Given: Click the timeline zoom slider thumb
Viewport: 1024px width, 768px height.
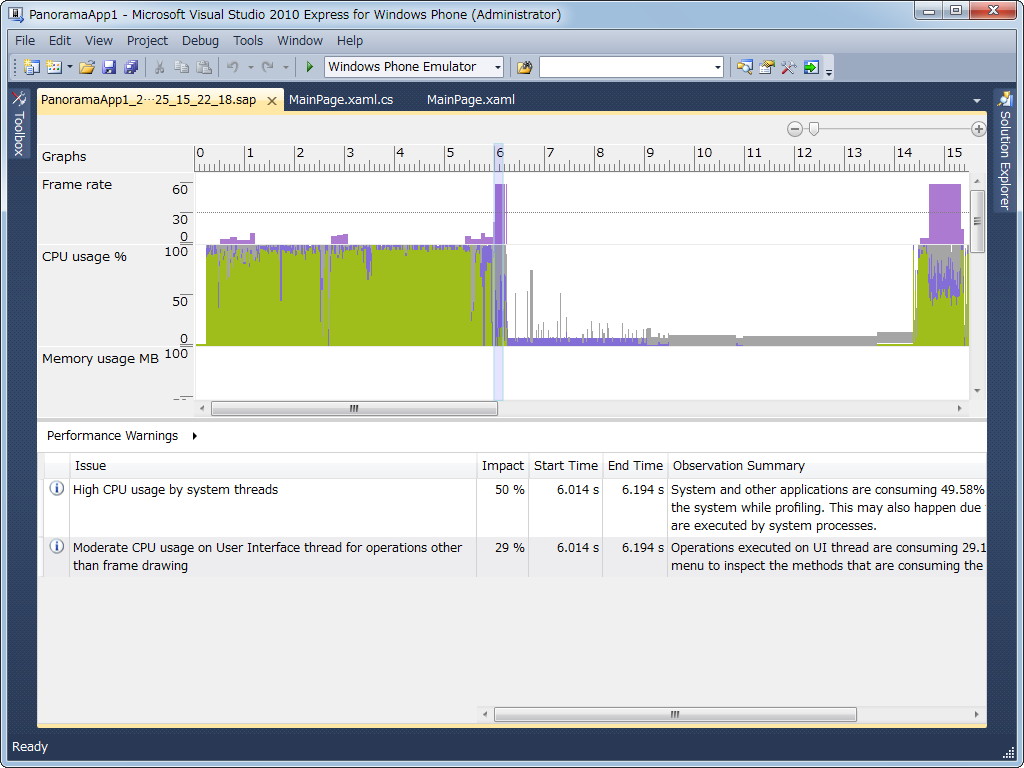Looking at the screenshot, I should pos(814,129).
